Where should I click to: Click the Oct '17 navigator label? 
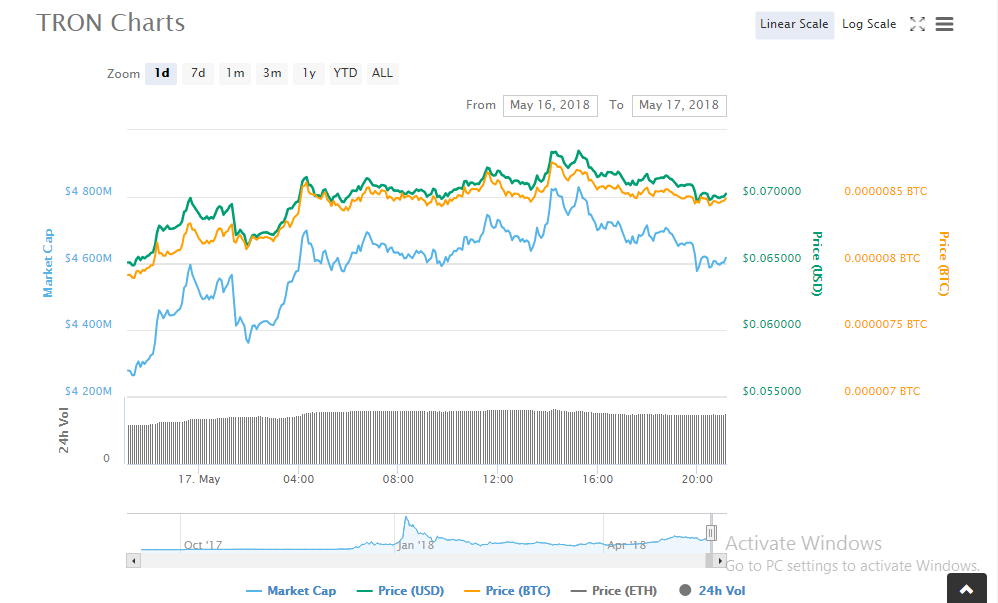(203, 546)
